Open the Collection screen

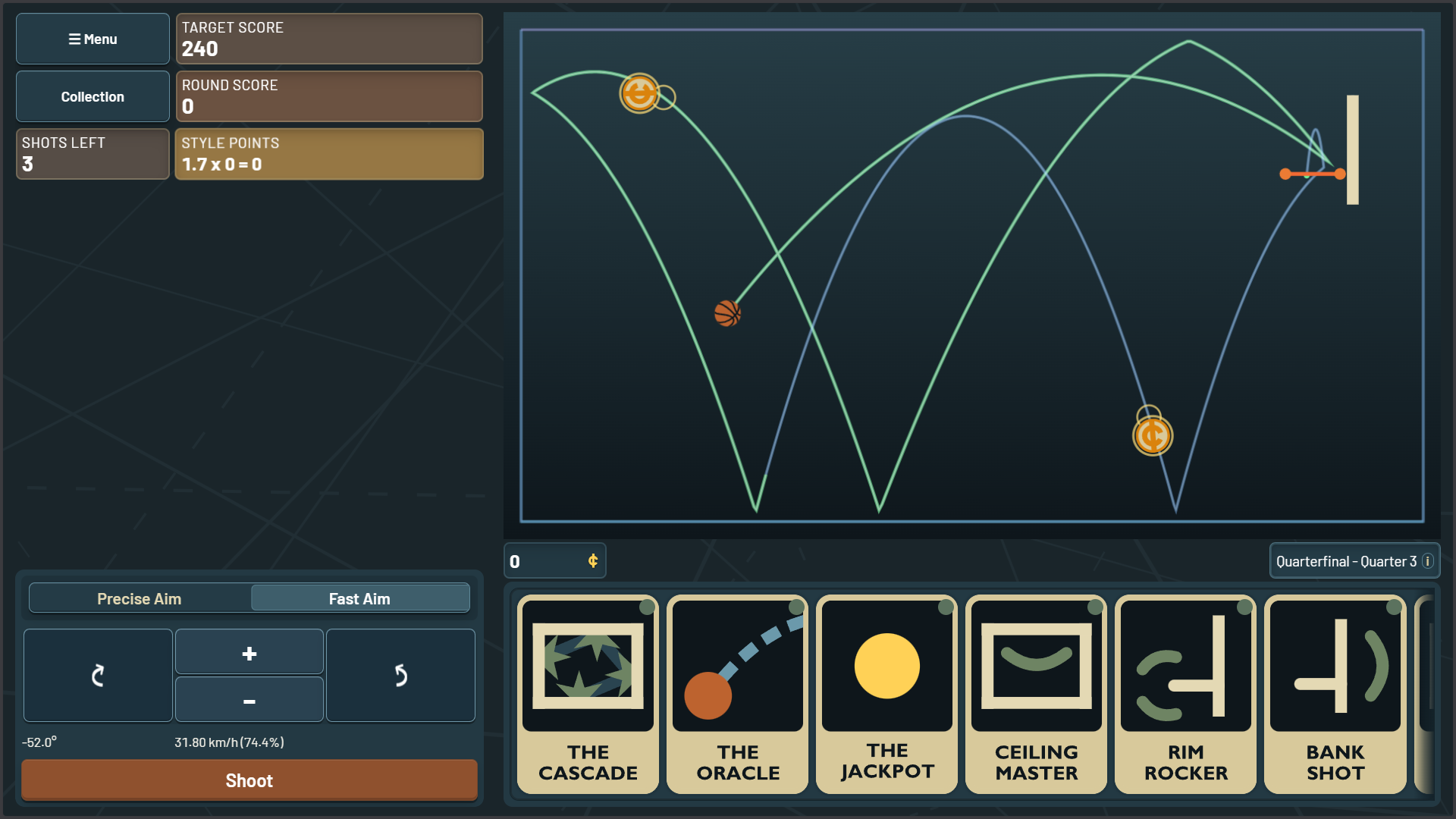(93, 96)
